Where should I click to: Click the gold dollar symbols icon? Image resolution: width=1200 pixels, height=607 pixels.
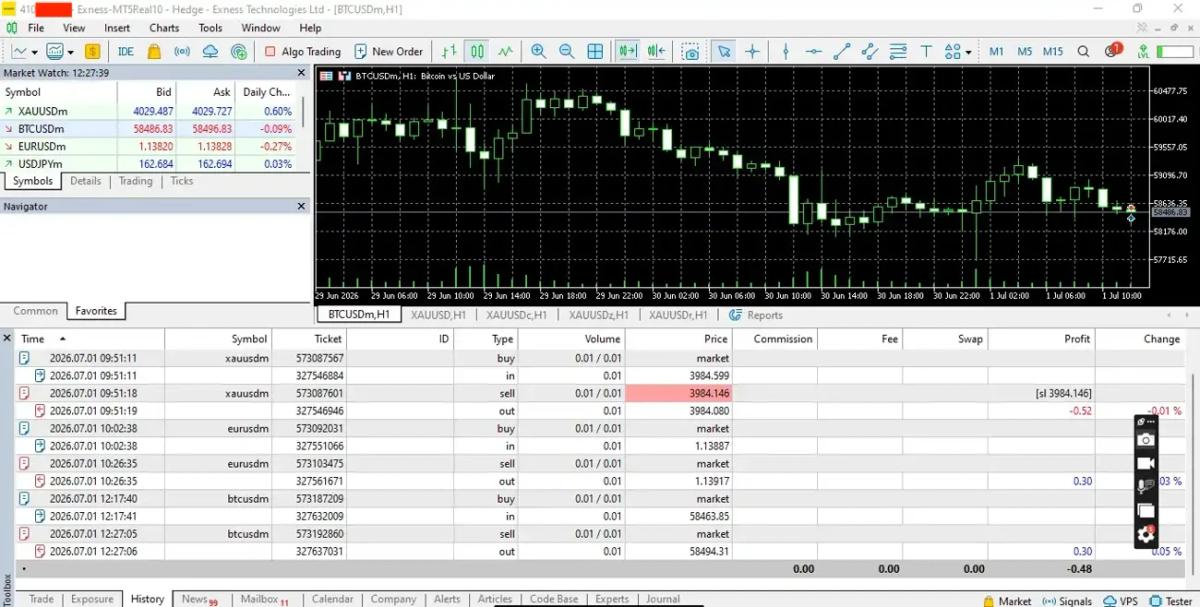(93, 51)
